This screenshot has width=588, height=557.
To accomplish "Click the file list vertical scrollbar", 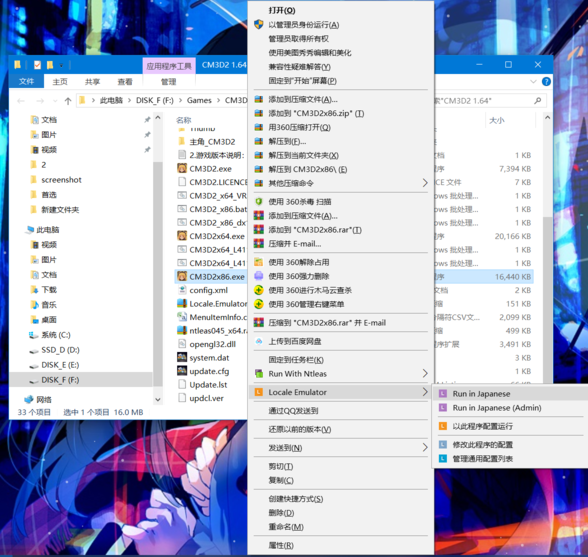I will pyautogui.click(x=548, y=300).
